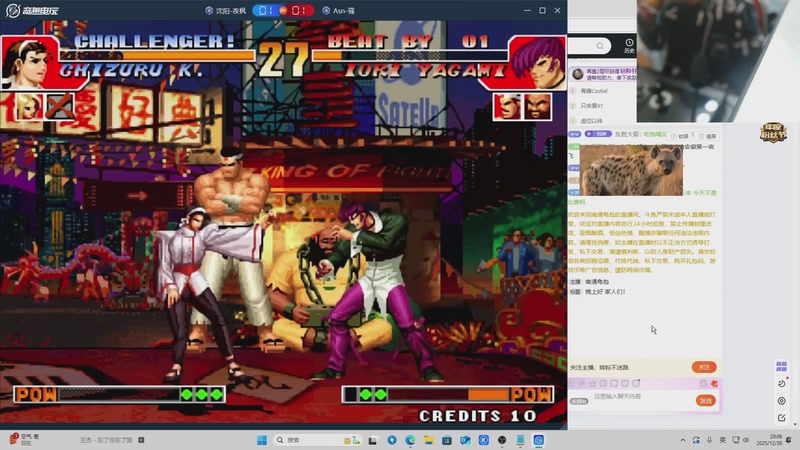Click the search magnifier icon in stream page
Screen dimensions: 800x450
600,46
